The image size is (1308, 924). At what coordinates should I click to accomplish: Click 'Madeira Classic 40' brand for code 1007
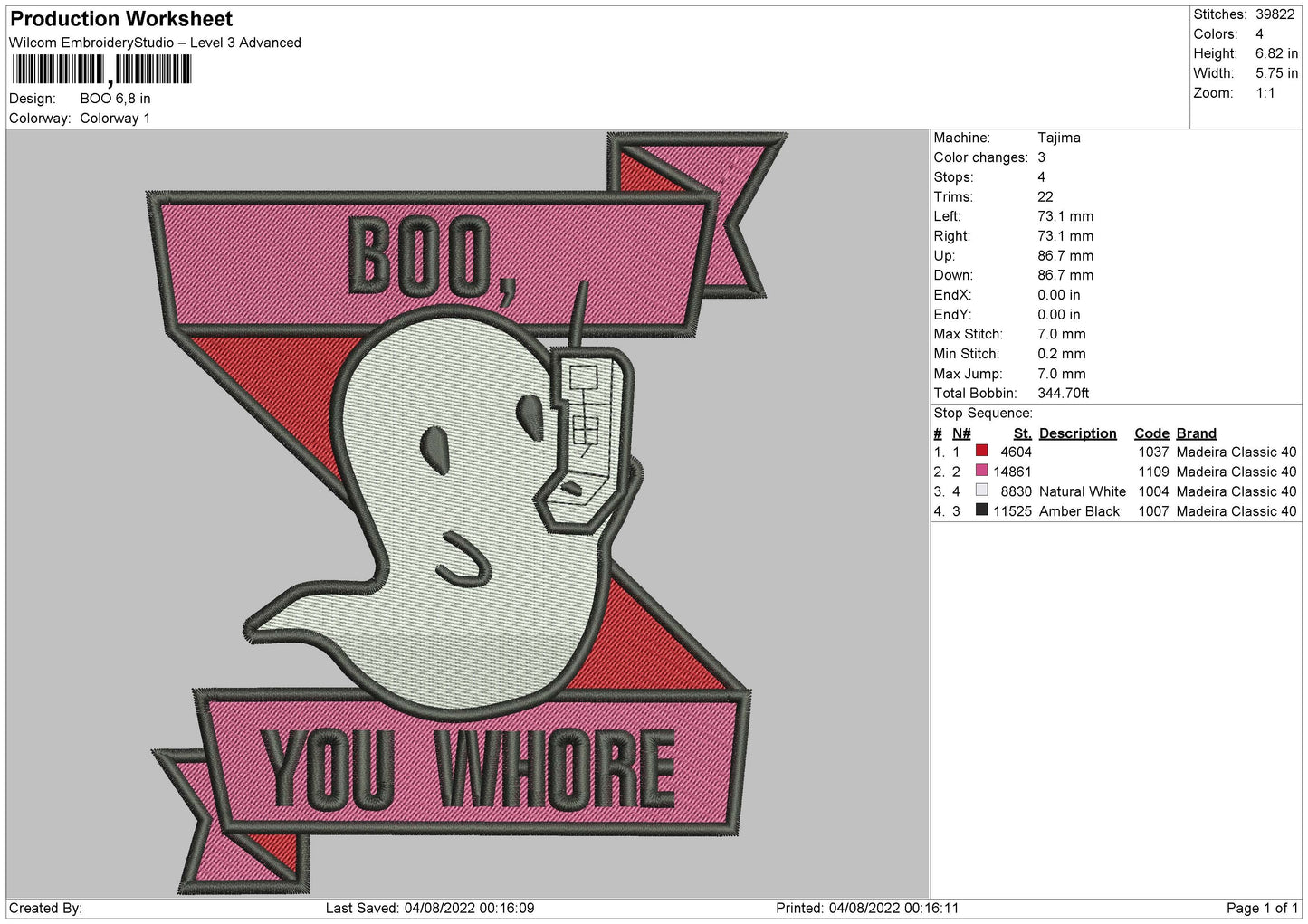(x=1236, y=511)
